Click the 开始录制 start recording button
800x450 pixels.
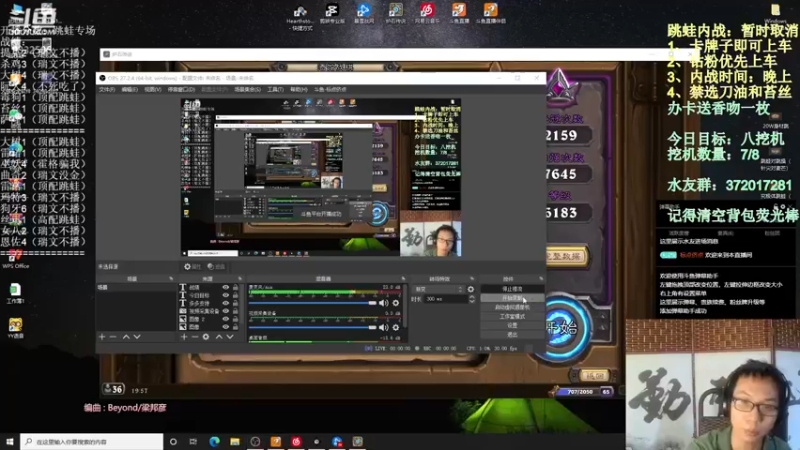512,298
